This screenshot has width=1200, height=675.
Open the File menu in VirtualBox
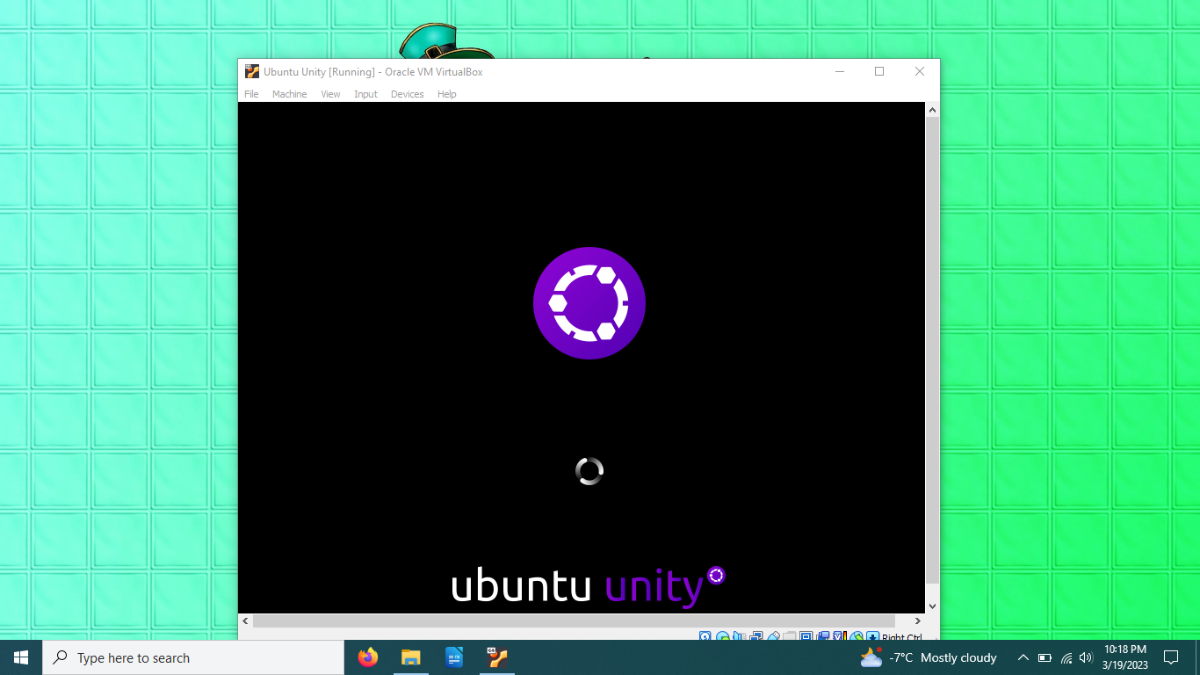pyautogui.click(x=251, y=94)
